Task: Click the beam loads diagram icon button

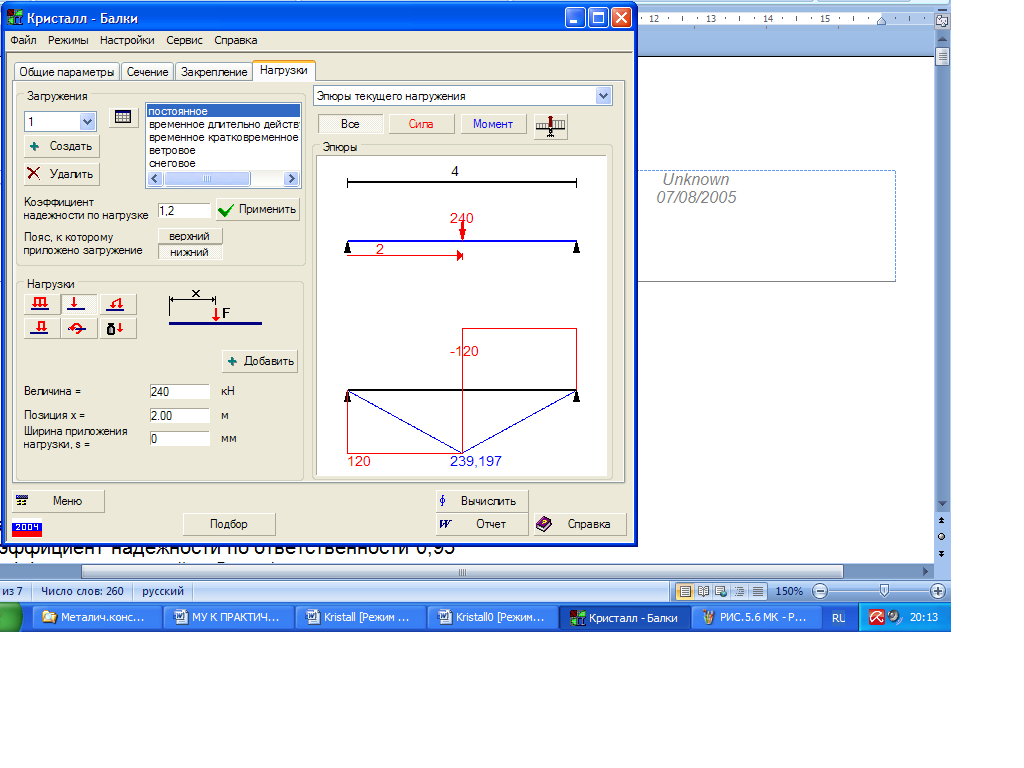Action: (551, 125)
